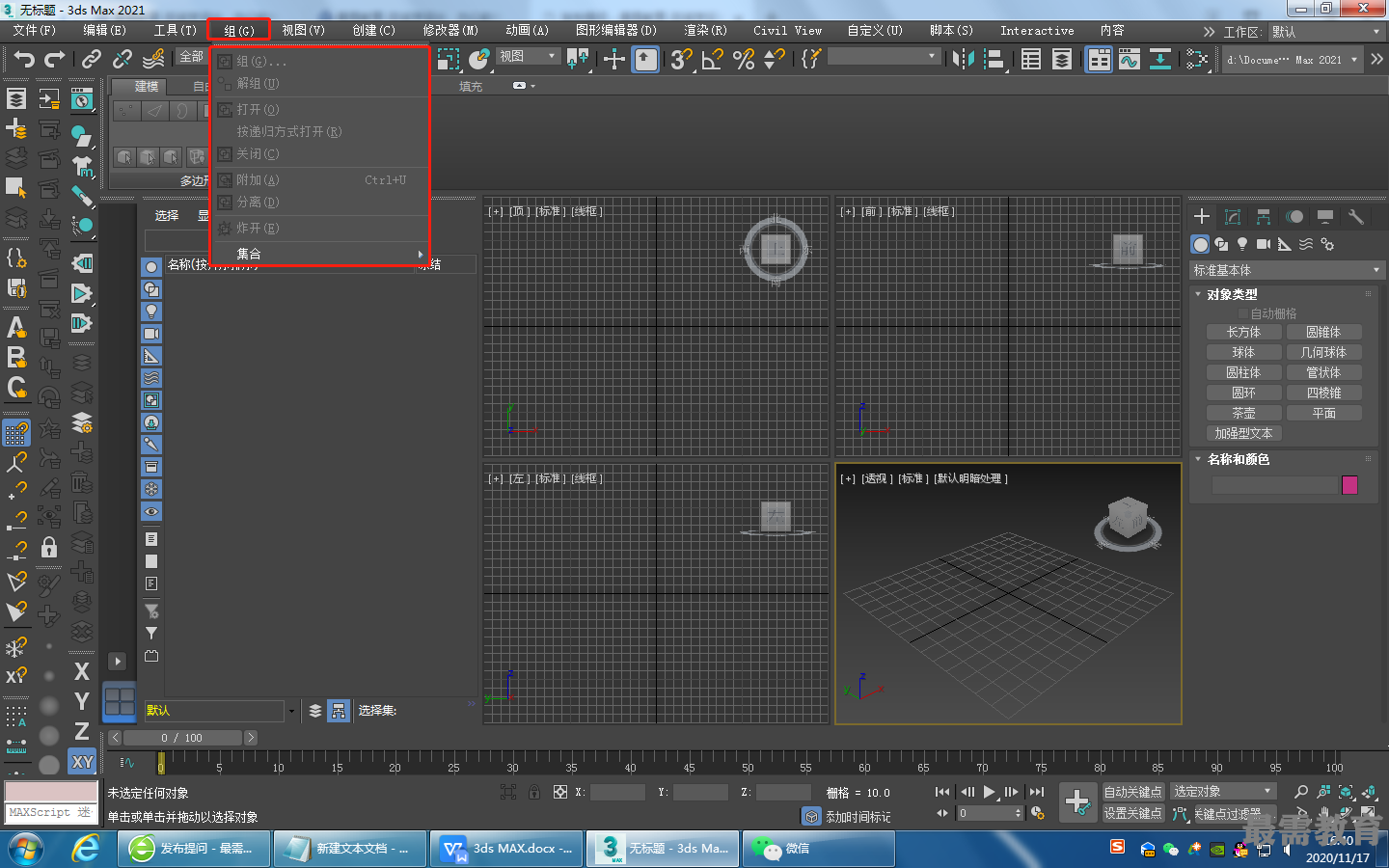Select the Cameras category icon
Screen dimensions: 1389x868
(x=1264, y=244)
